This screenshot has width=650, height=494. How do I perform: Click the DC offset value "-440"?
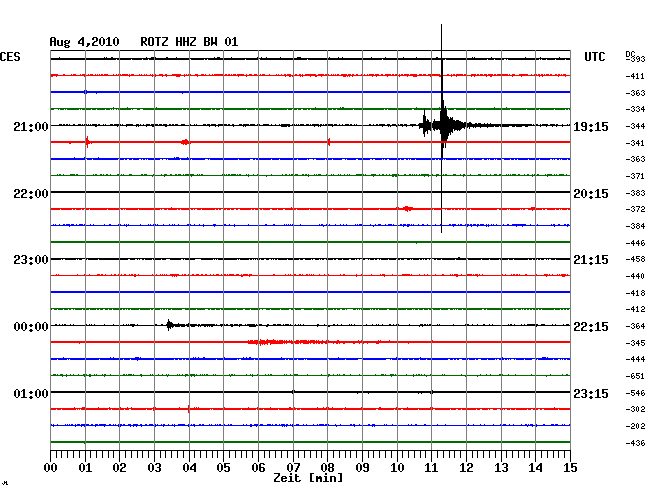[635, 276]
